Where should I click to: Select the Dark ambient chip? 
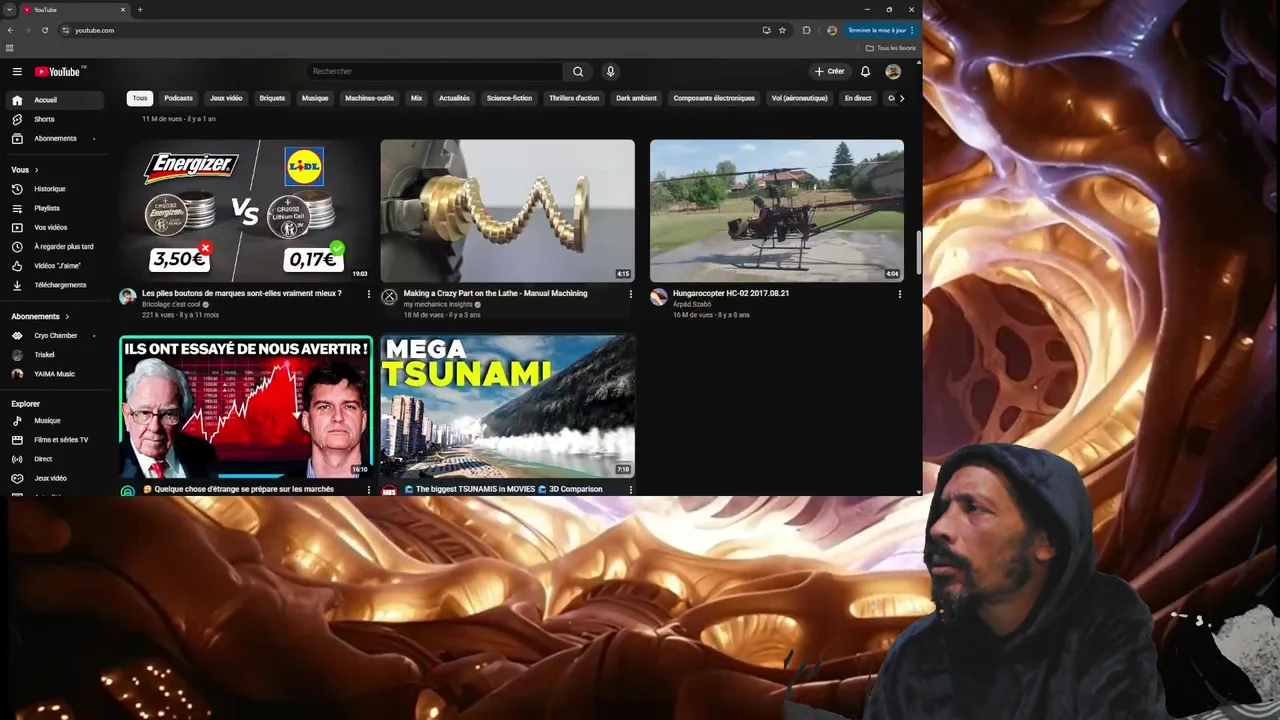click(x=636, y=98)
